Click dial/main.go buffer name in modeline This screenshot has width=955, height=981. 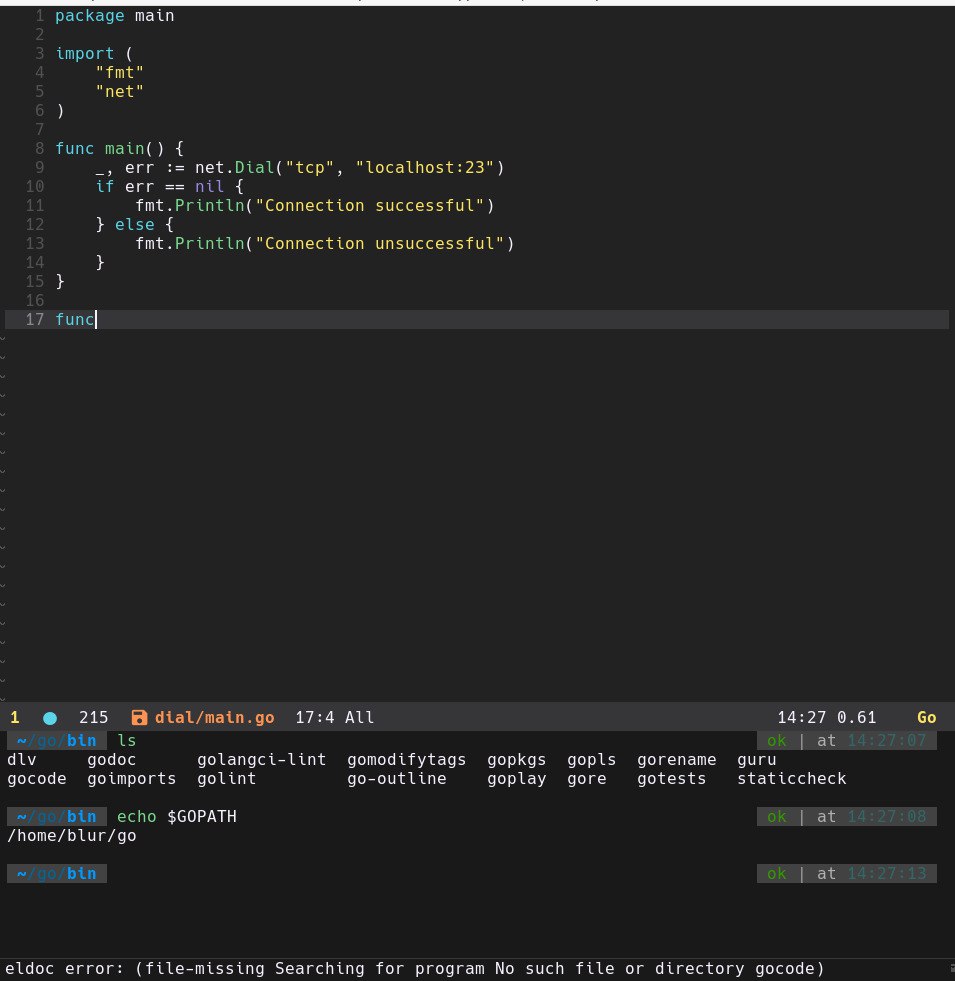coord(215,718)
